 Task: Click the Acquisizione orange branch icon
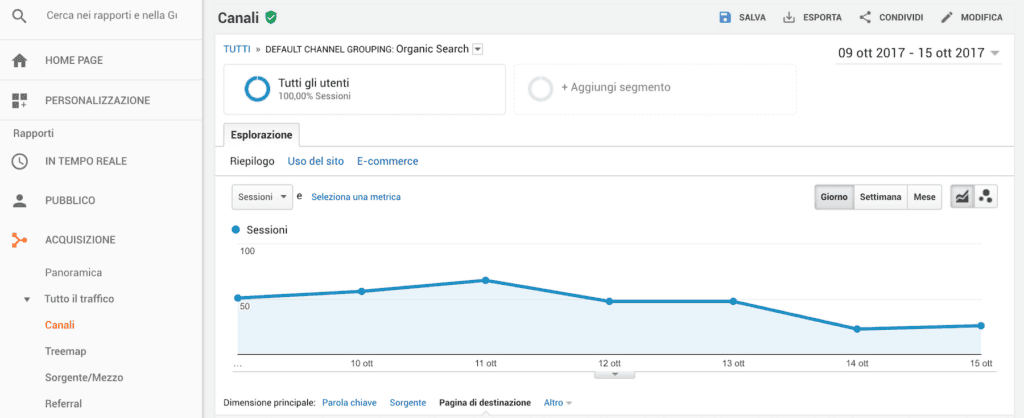20,240
